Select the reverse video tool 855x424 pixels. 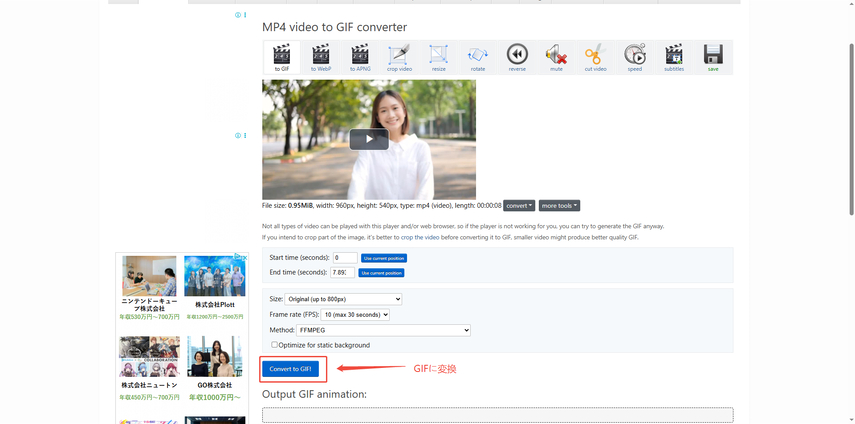(517, 57)
